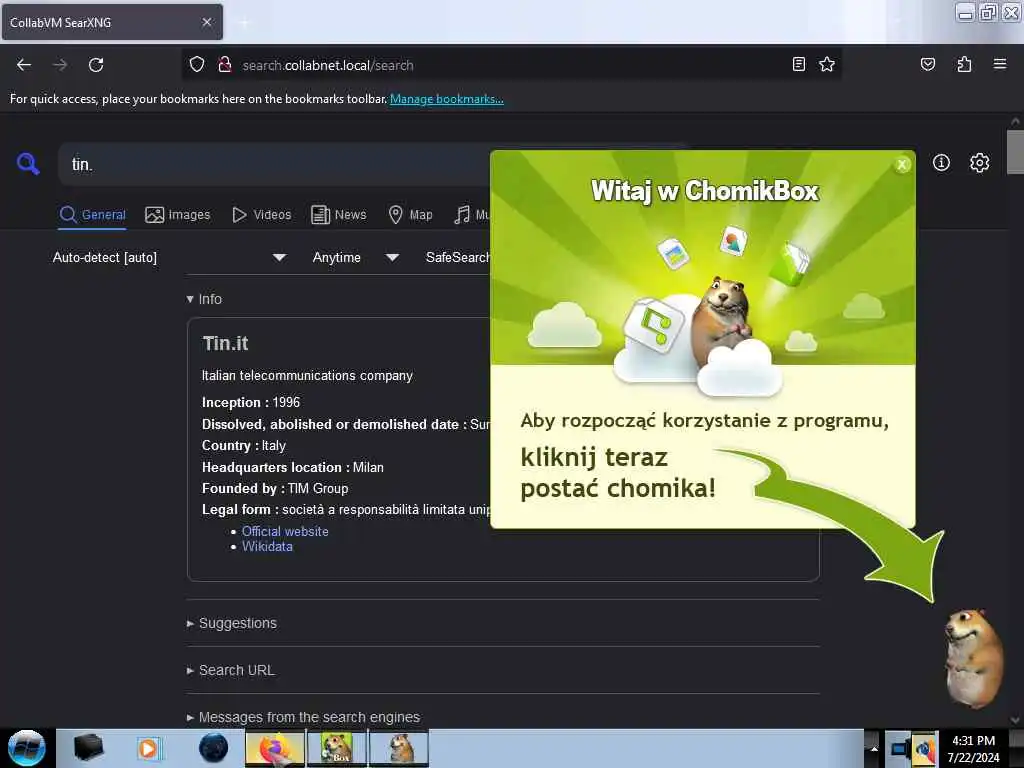The image size is (1024, 768).
Task: Open the Windows Start orb
Action: pyautogui.click(x=27, y=748)
